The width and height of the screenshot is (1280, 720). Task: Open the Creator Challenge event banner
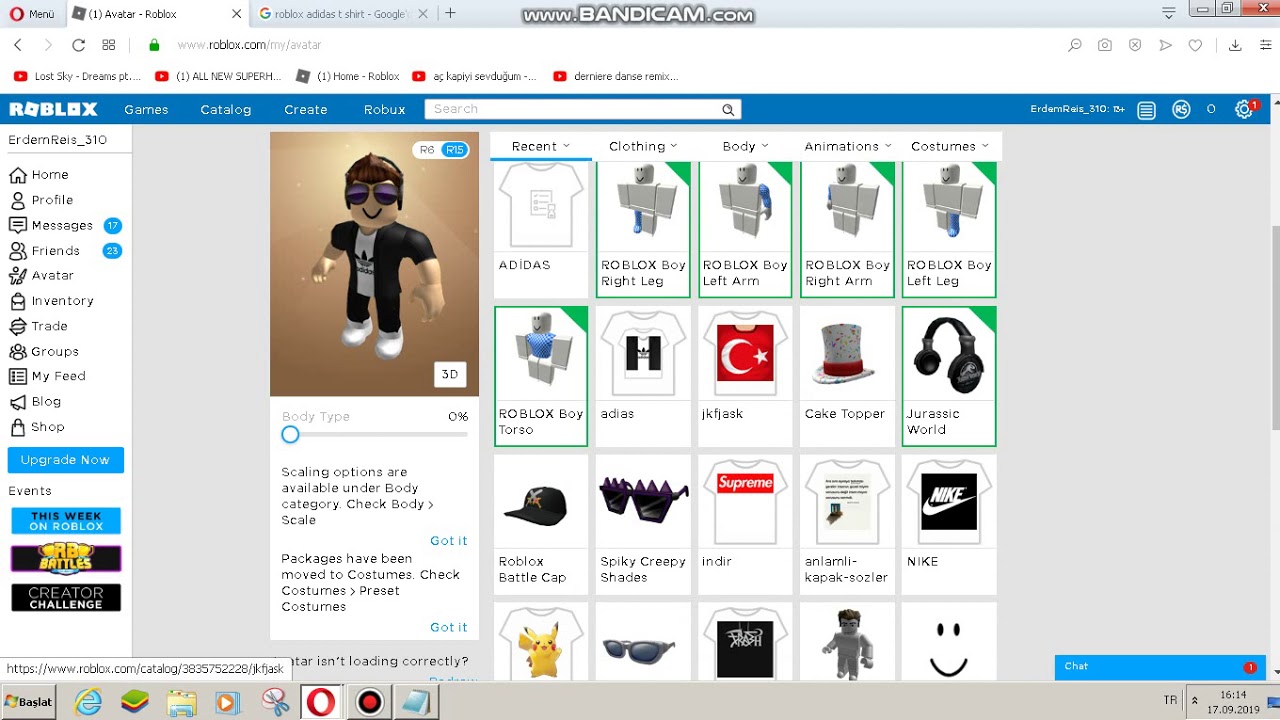point(66,598)
